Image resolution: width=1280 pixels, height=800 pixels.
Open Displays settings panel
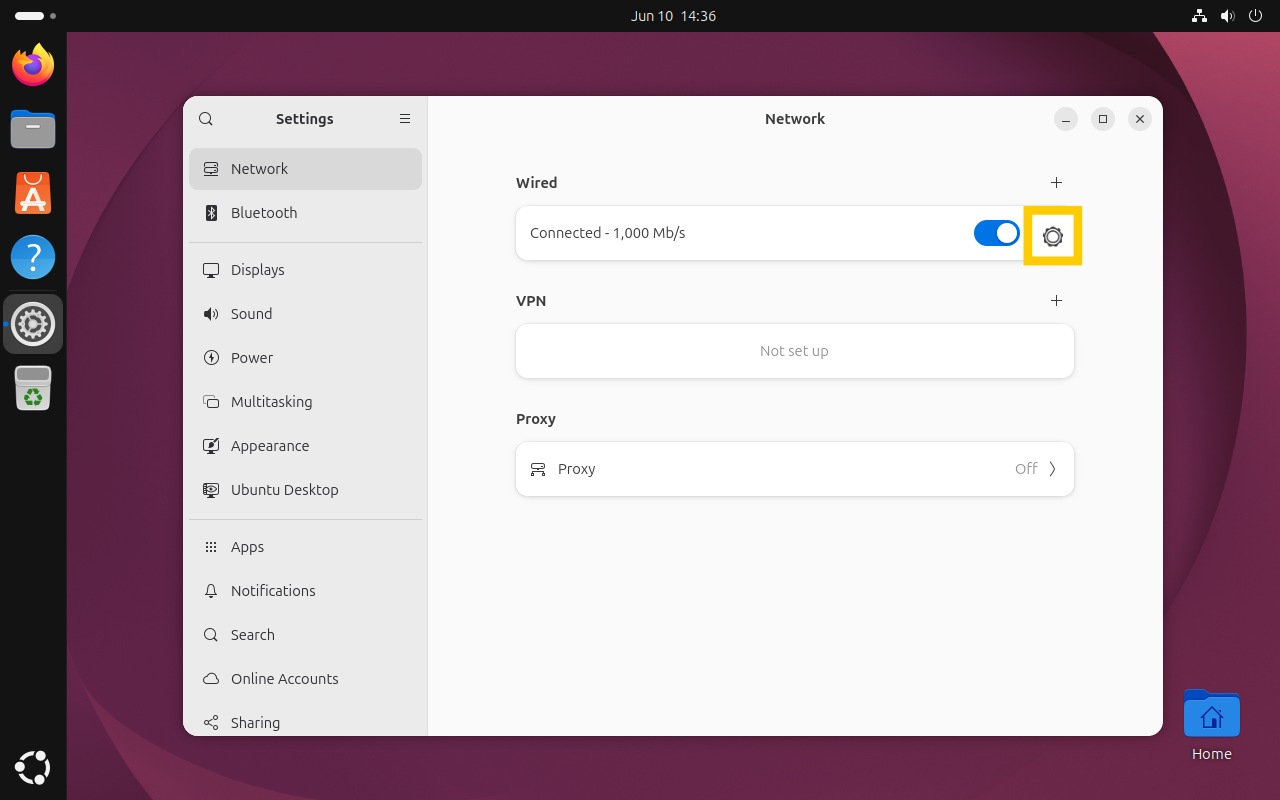[305, 270]
